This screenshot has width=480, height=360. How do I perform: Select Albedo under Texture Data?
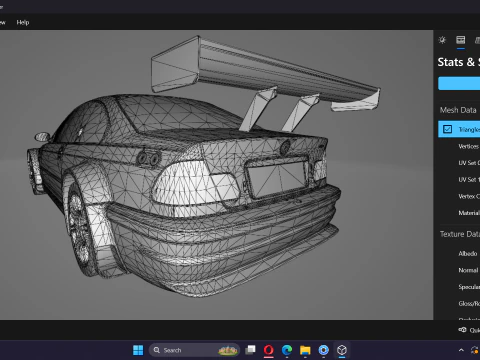click(x=468, y=253)
